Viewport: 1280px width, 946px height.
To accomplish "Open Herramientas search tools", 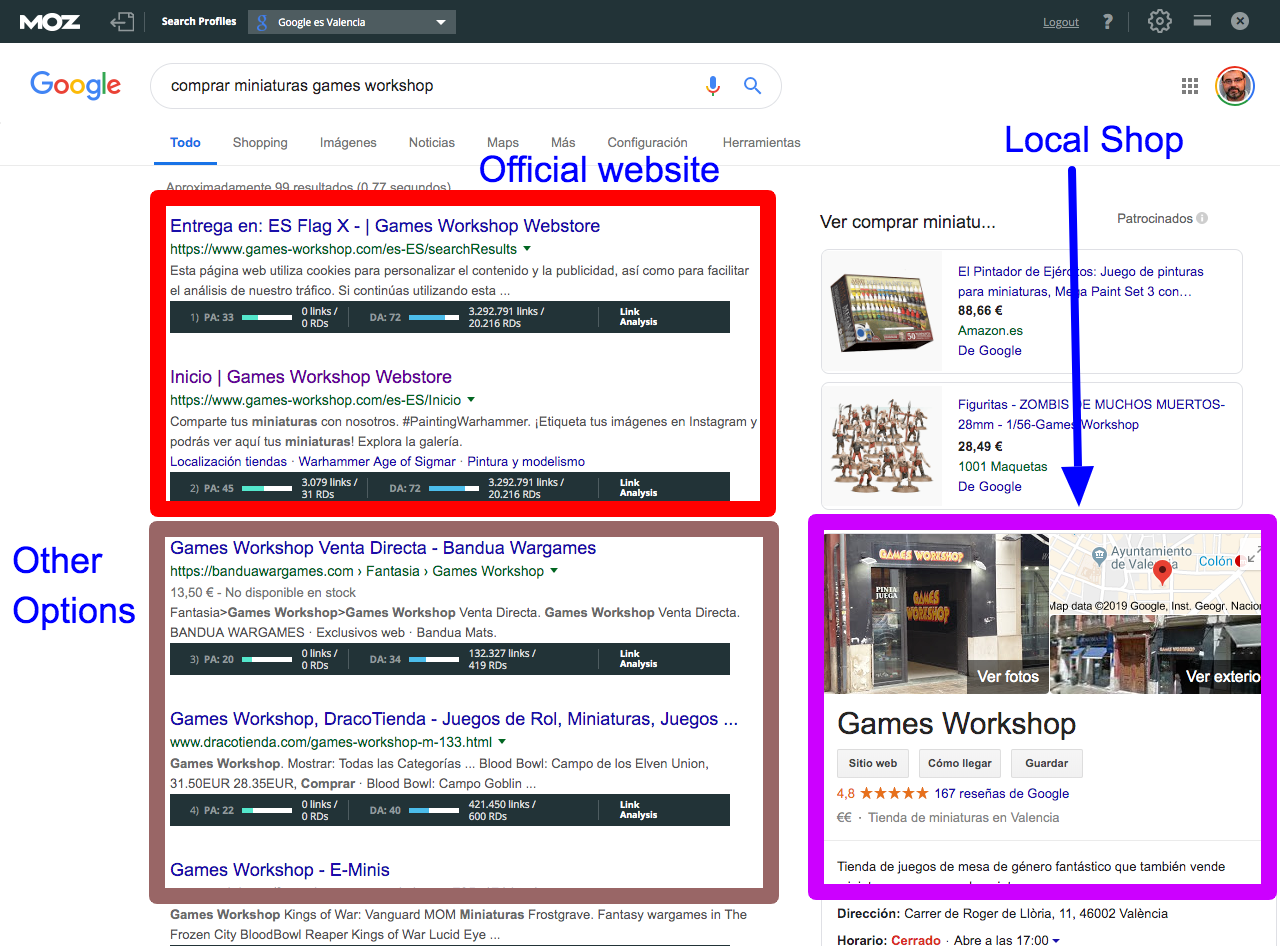I will tap(762, 142).
